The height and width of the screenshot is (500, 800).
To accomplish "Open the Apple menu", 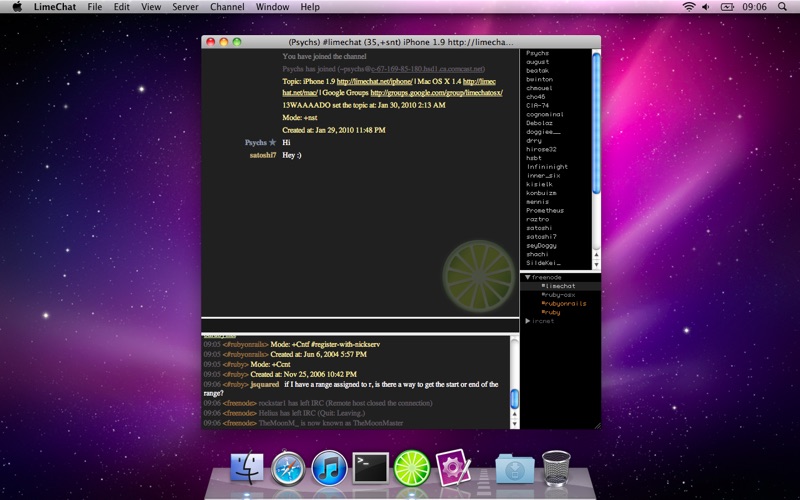I will [x=17, y=7].
